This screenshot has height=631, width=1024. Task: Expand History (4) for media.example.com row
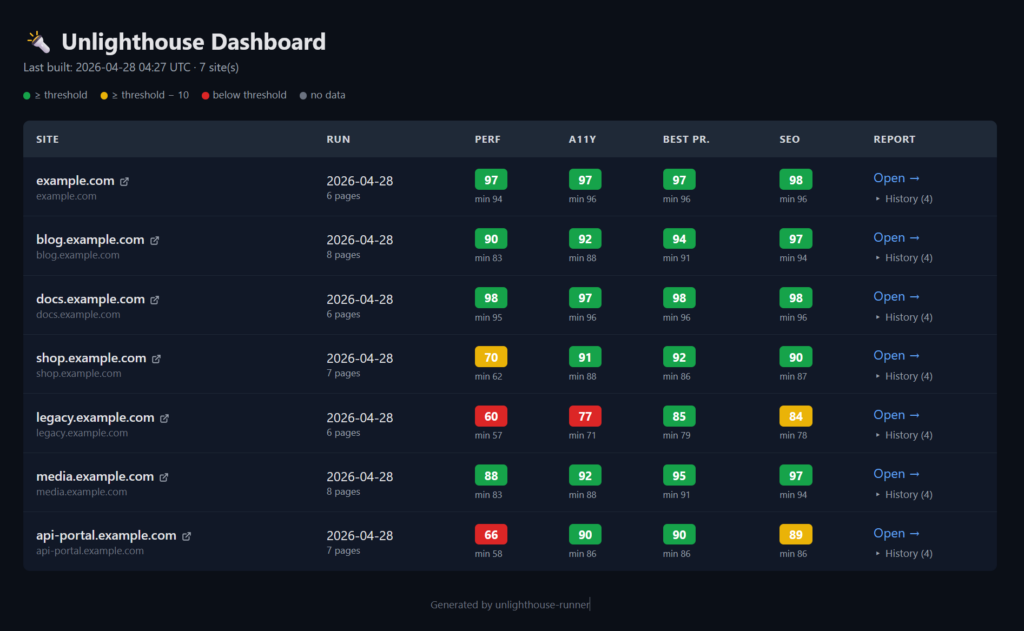pos(903,494)
